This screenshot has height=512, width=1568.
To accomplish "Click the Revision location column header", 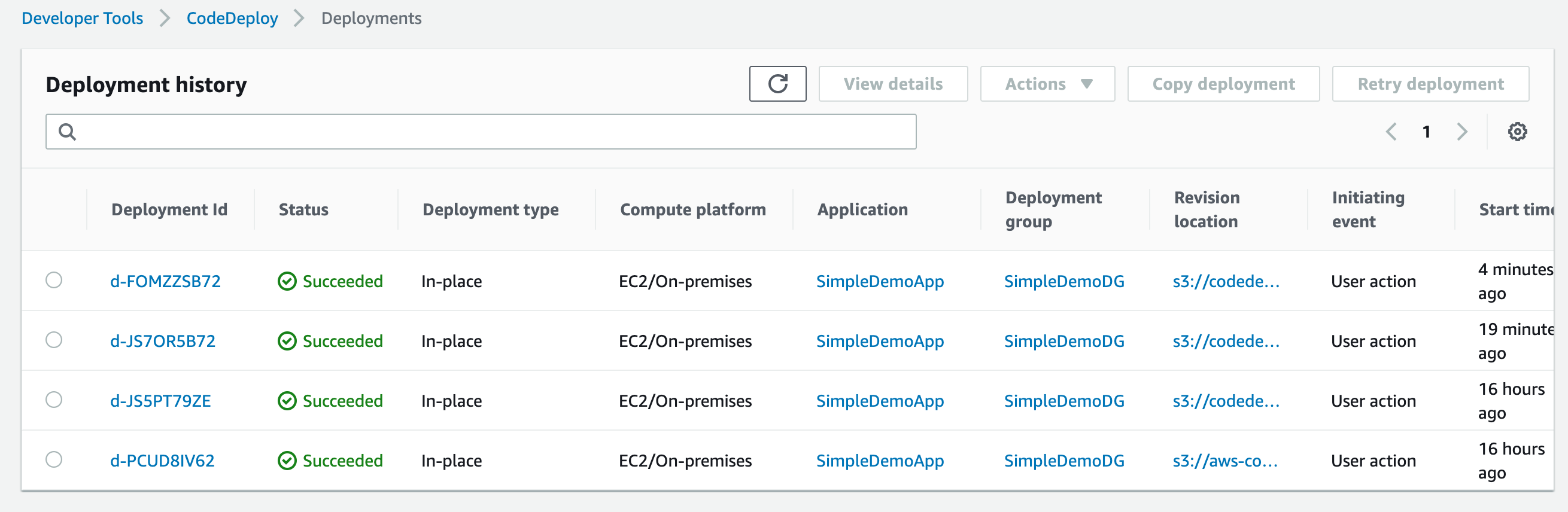I will click(1207, 209).
